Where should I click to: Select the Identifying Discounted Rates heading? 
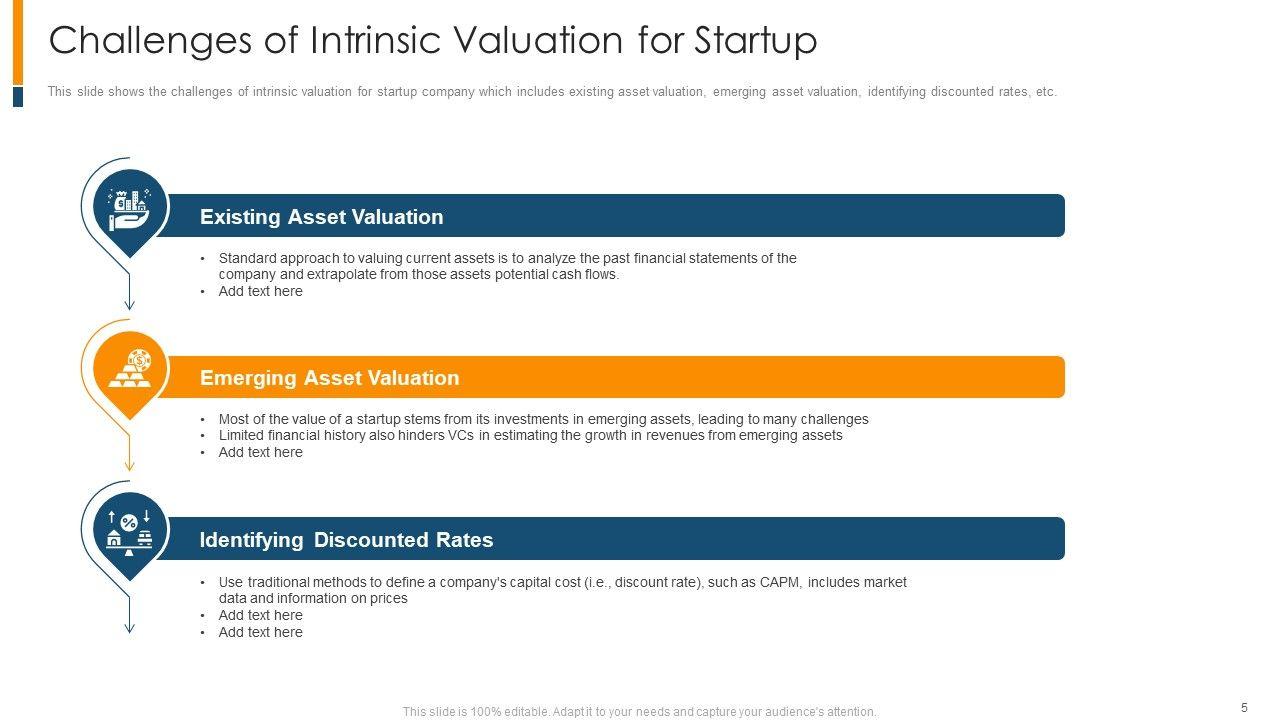(x=346, y=540)
